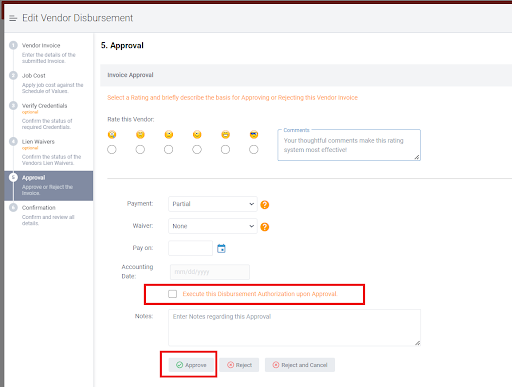
Task: Enable Execute this Disbursement Authorization checkbox
Action: pyautogui.click(x=173, y=294)
